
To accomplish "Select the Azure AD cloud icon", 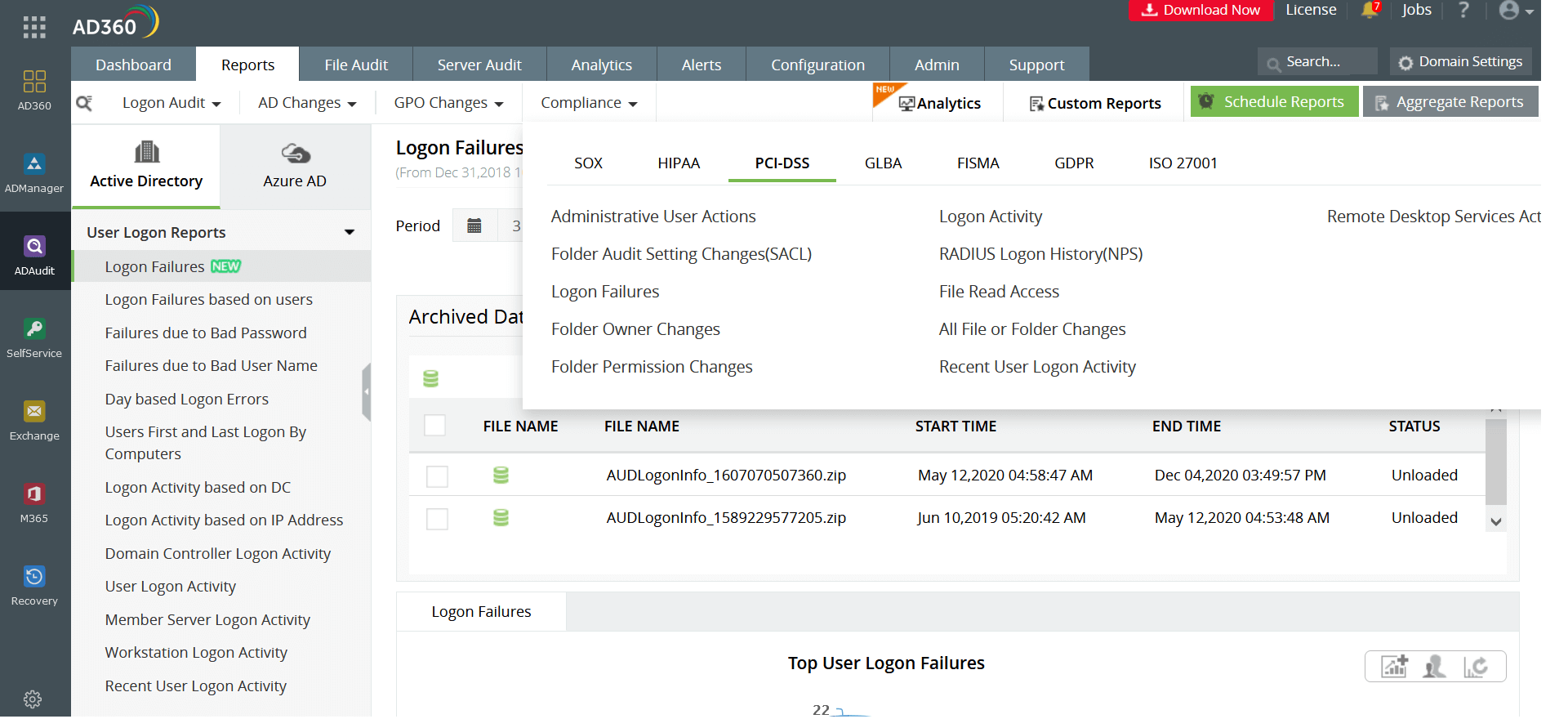I will [x=296, y=153].
